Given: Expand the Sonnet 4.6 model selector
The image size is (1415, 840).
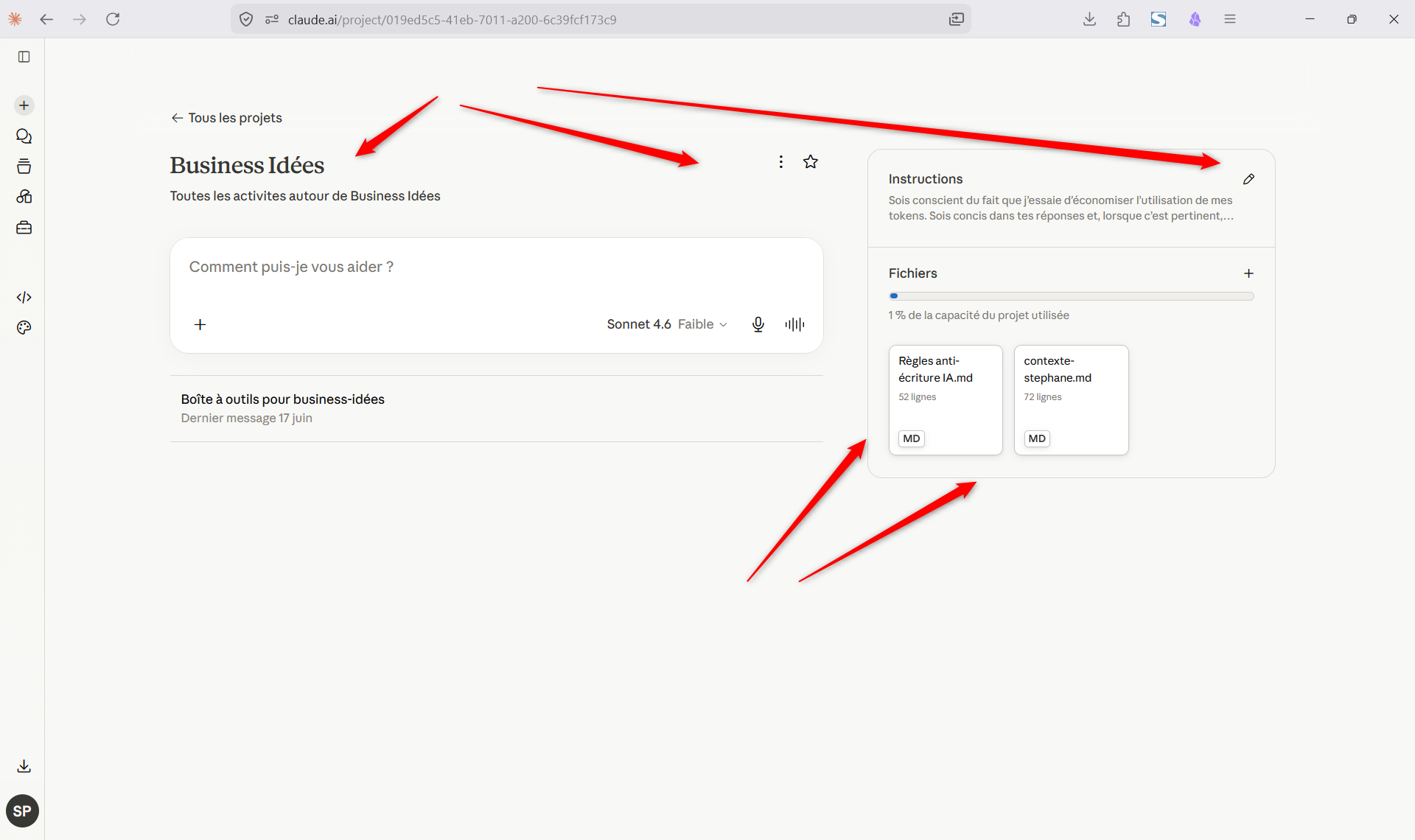Looking at the screenshot, I should pos(667,324).
